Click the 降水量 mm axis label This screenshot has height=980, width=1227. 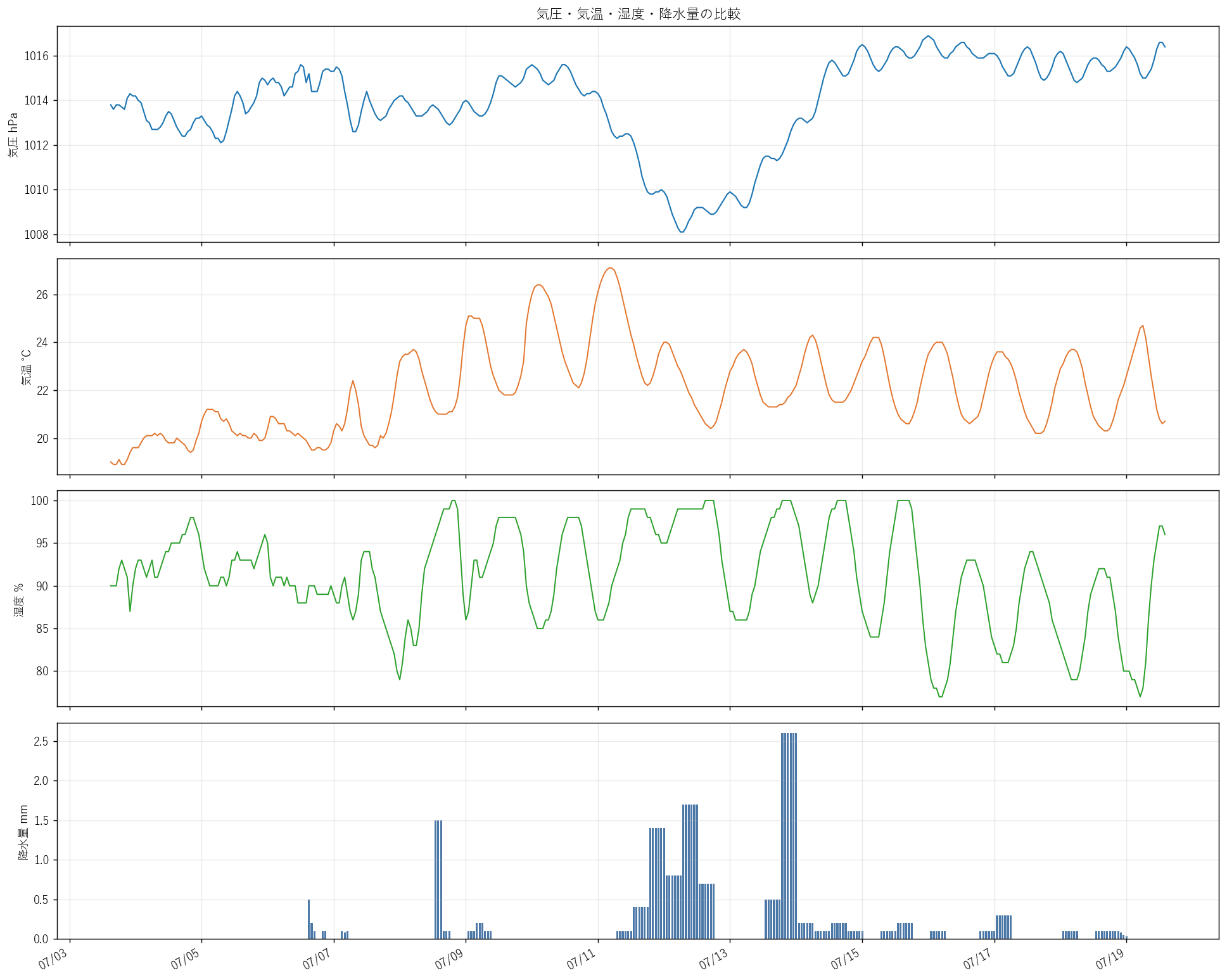(23, 831)
